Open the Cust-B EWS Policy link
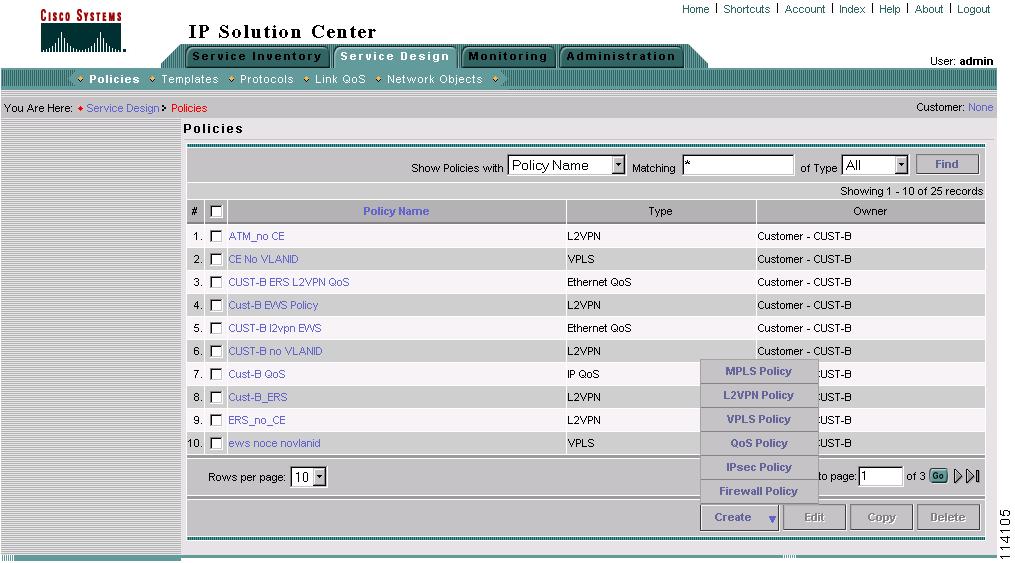This screenshot has height=563, width=1015. [273, 305]
